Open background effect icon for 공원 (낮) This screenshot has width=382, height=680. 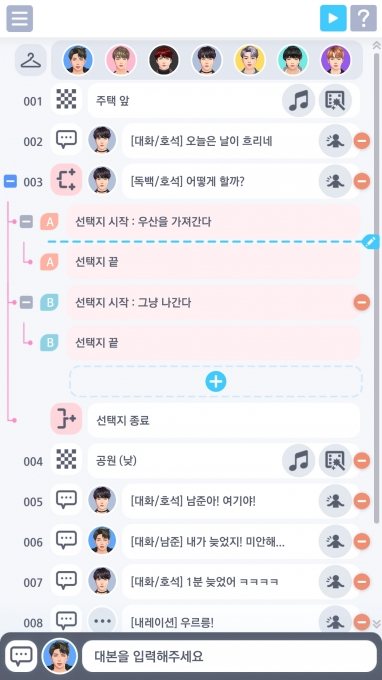pos(335,461)
